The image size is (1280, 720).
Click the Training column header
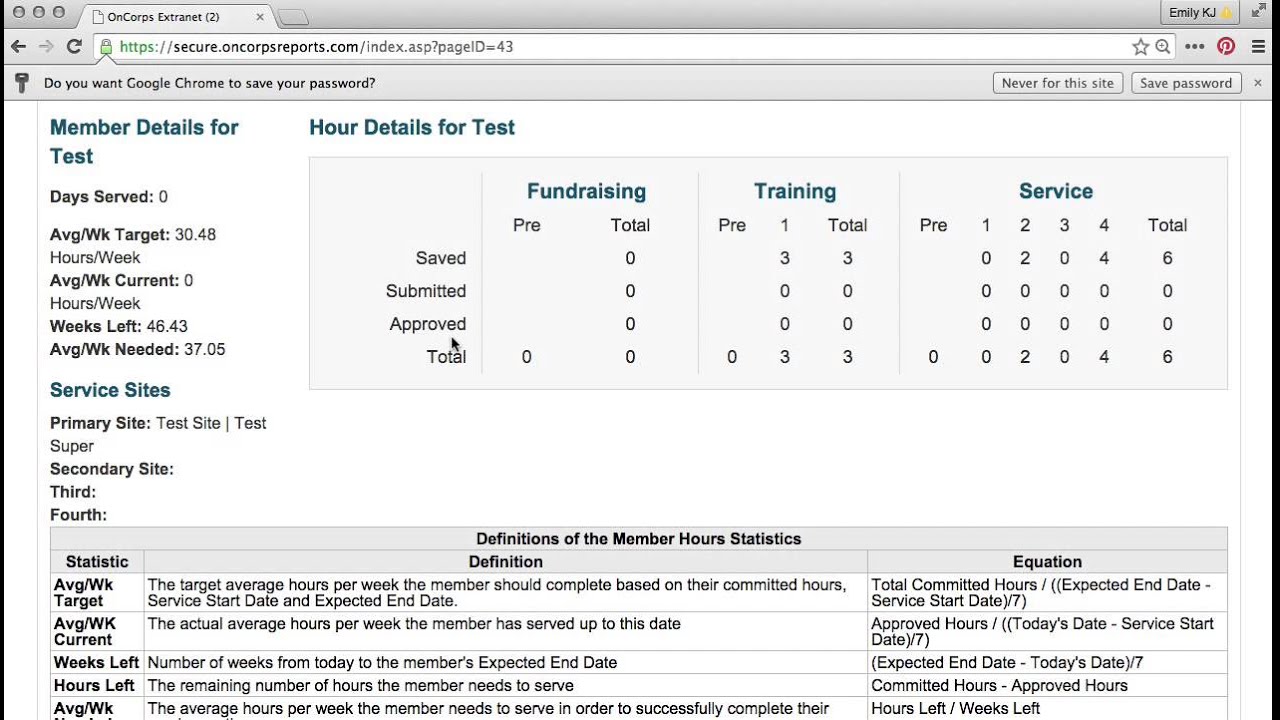tap(795, 191)
